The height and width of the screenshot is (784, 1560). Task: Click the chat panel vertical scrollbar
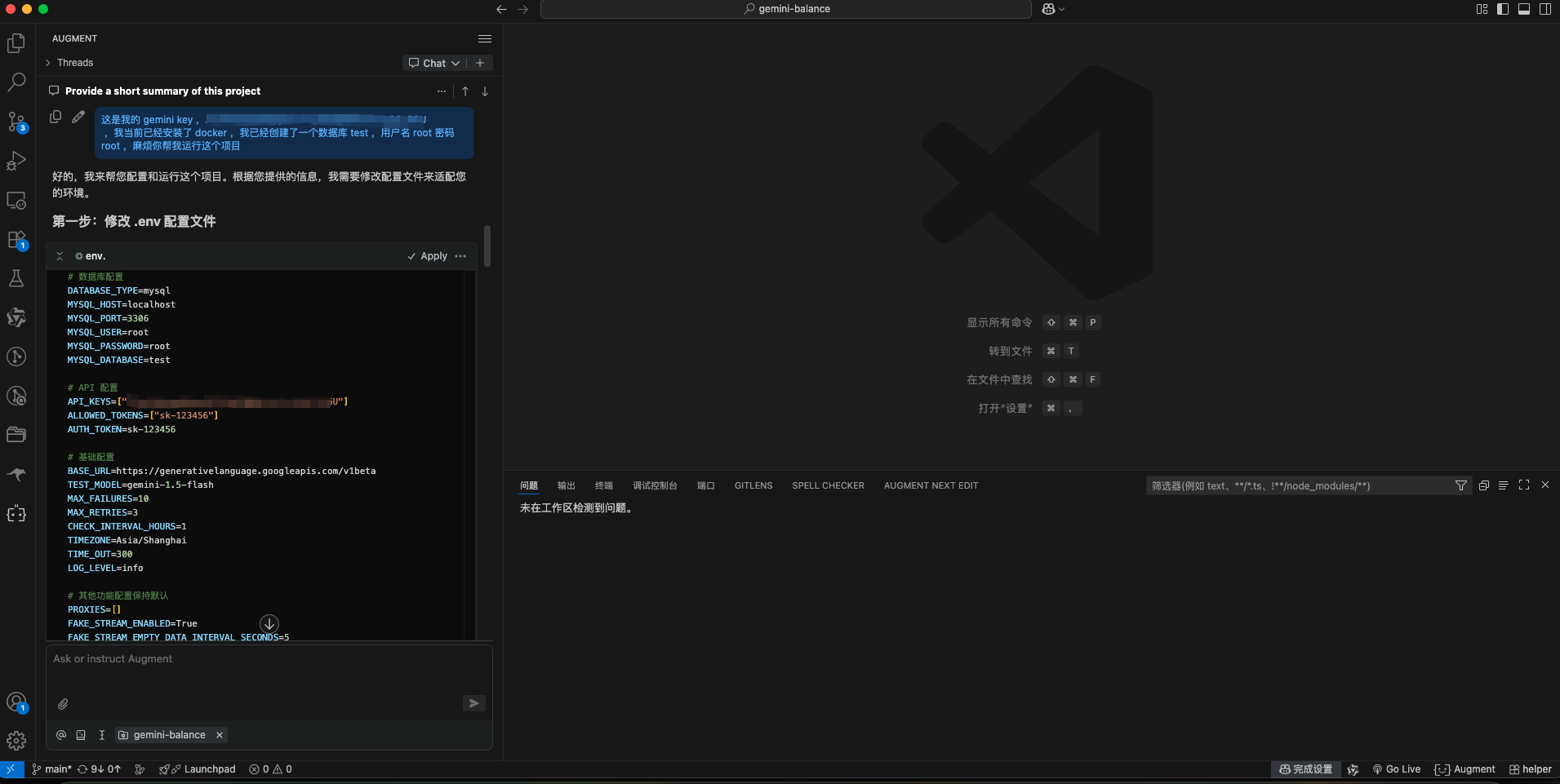(487, 246)
